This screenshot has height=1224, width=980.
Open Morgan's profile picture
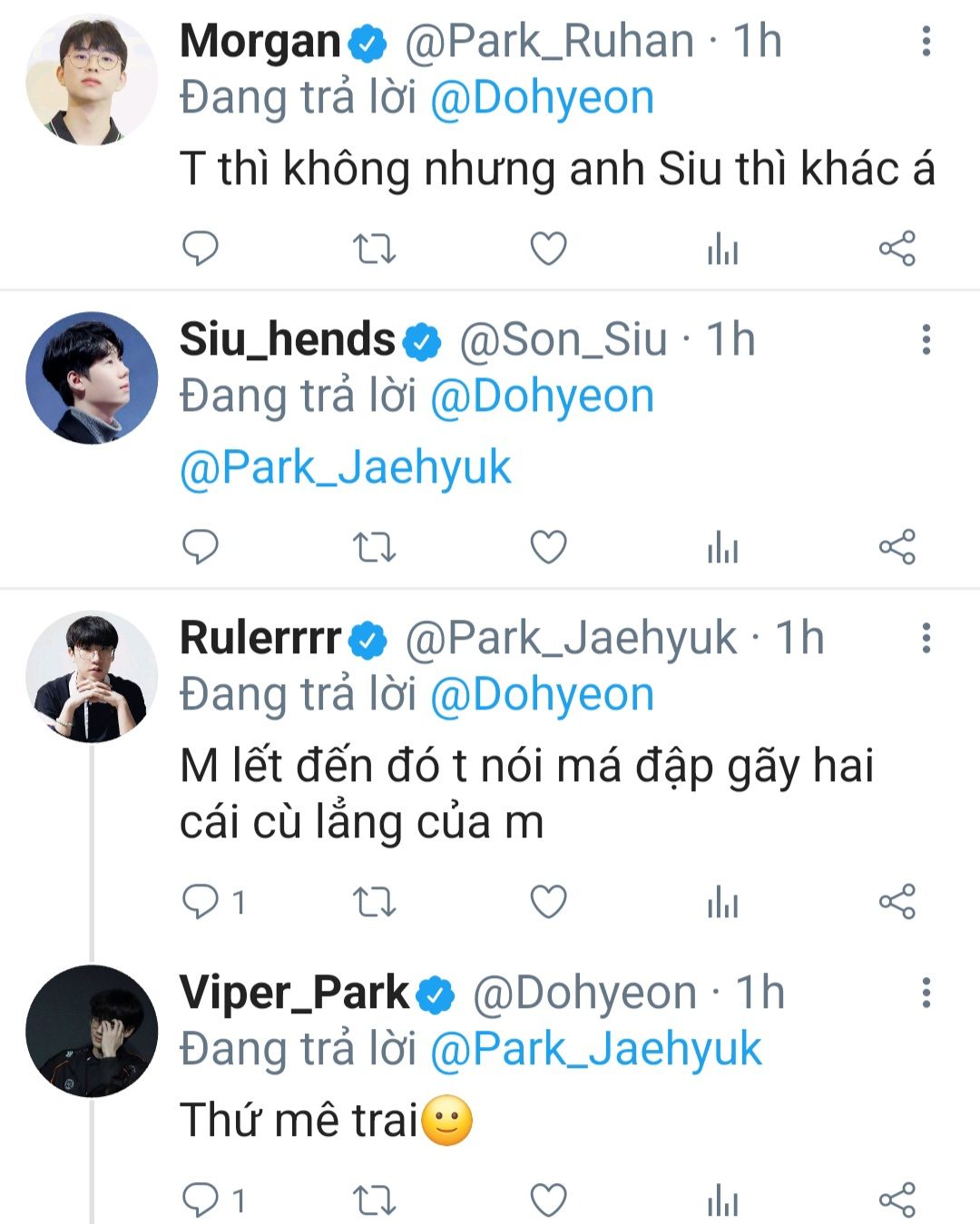[x=91, y=79]
